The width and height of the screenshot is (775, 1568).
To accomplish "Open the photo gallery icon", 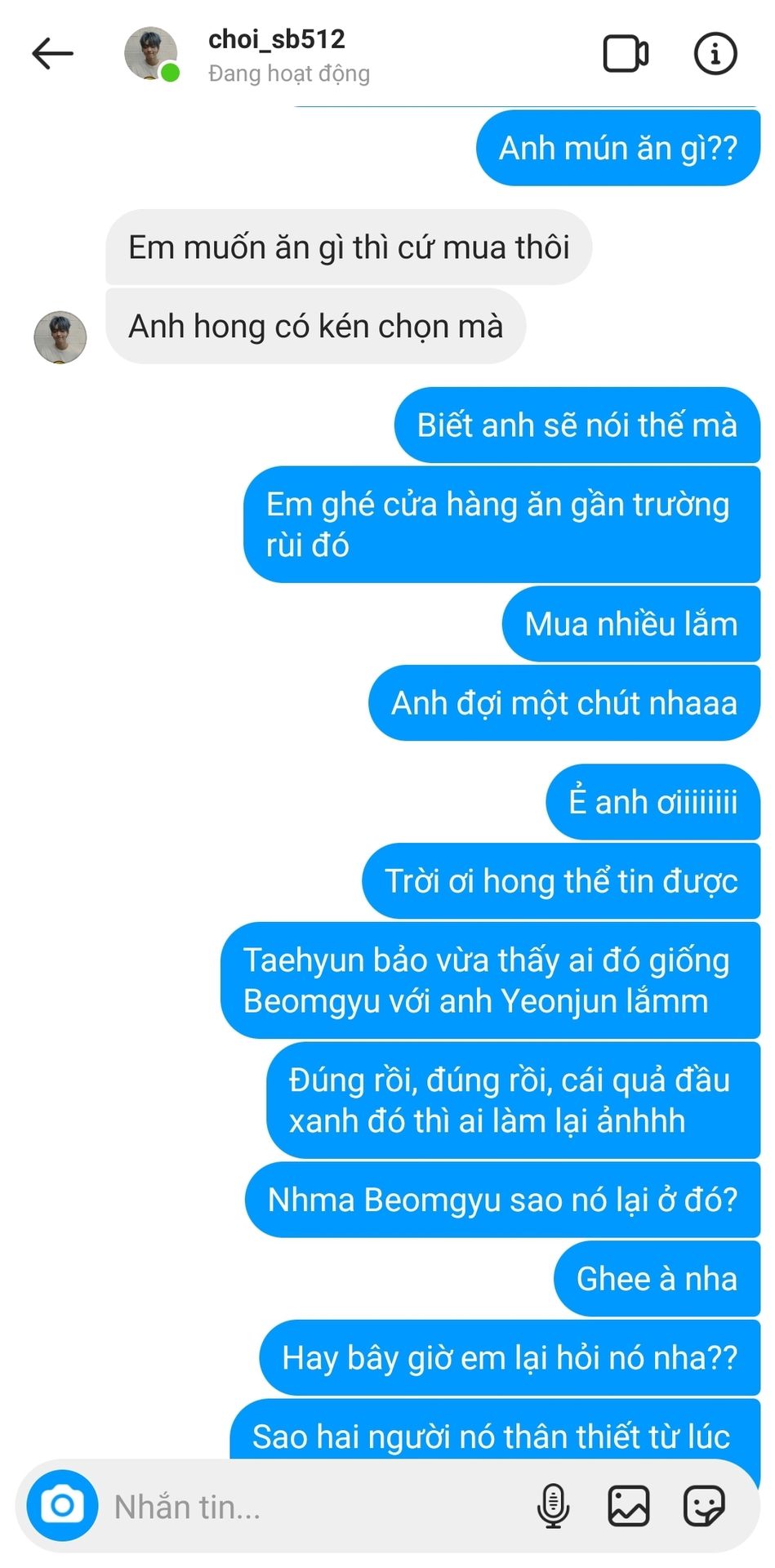I will (x=629, y=1505).
